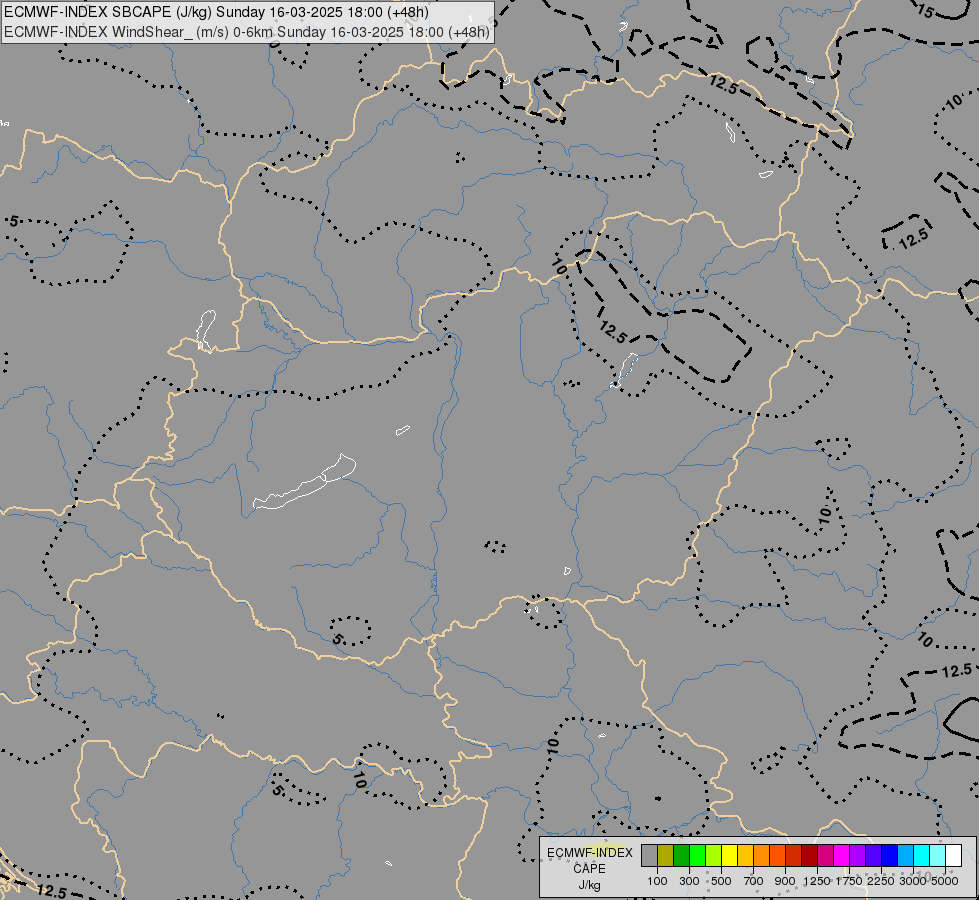The image size is (979, 900).
Task: Select the pale cyan legend swatch
Action: pyautogui.click(x=937, y=855)
